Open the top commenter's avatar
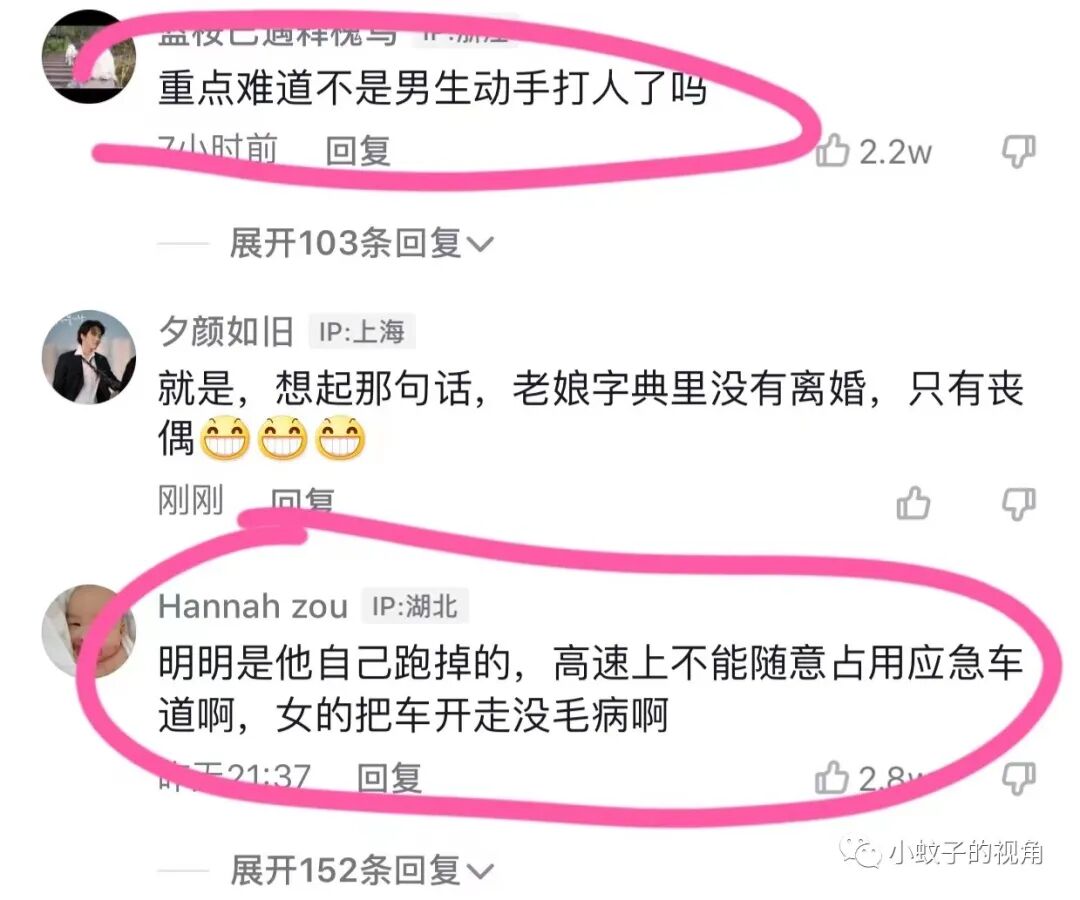 pos(89,57)
